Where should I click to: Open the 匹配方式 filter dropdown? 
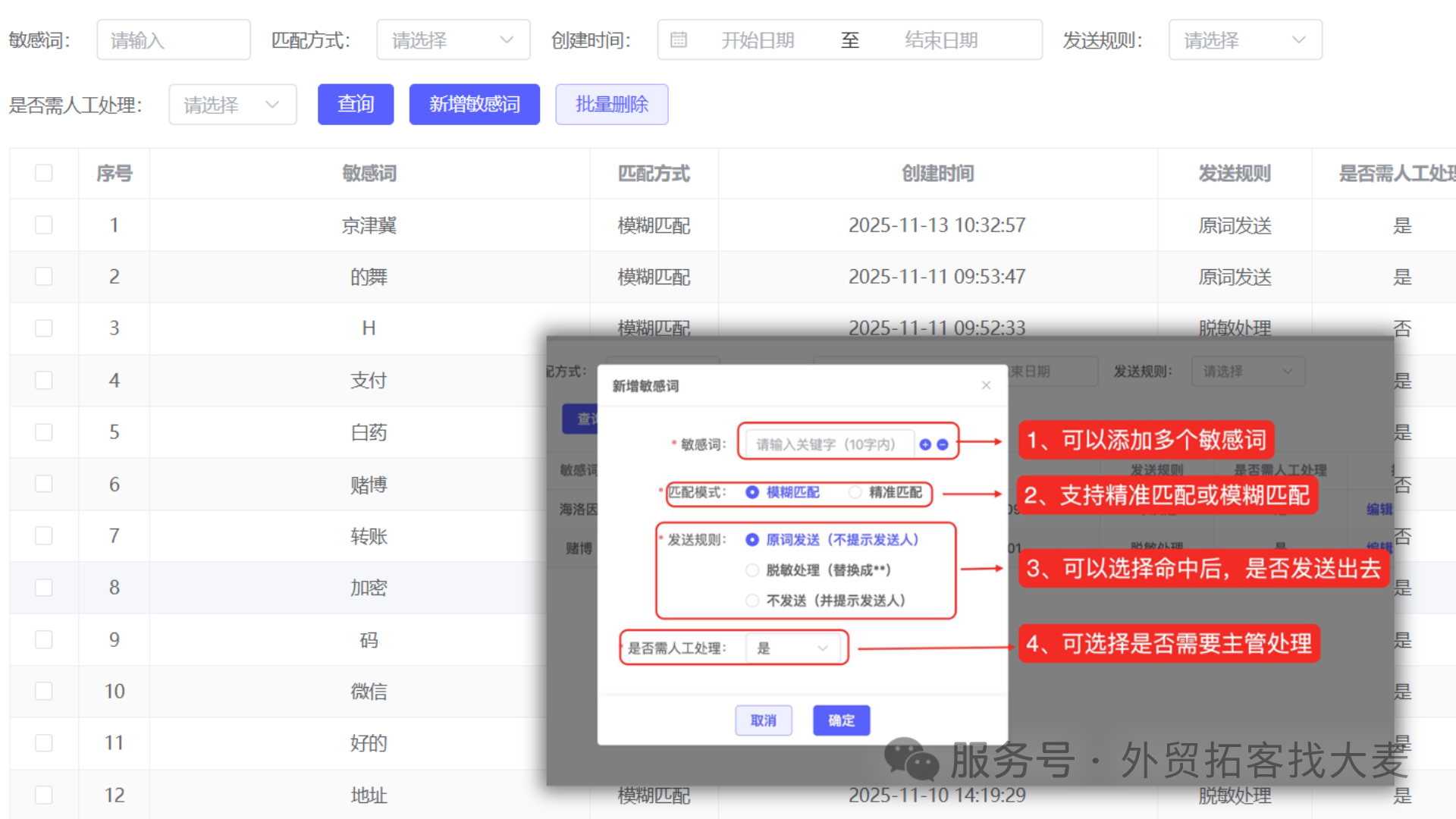(453, 39)
